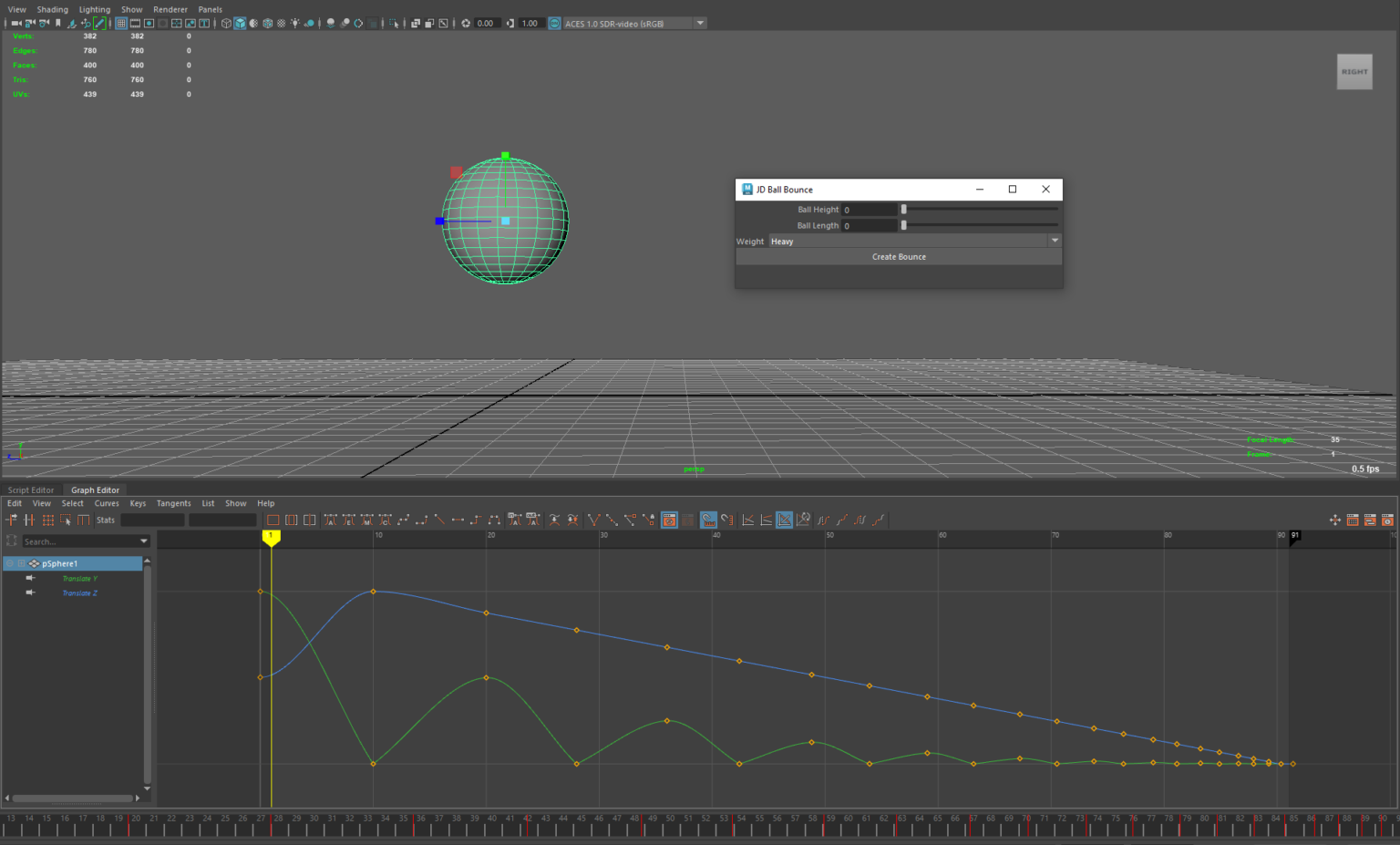Toggle time snap in the Graph Editor

pos(708,520)
